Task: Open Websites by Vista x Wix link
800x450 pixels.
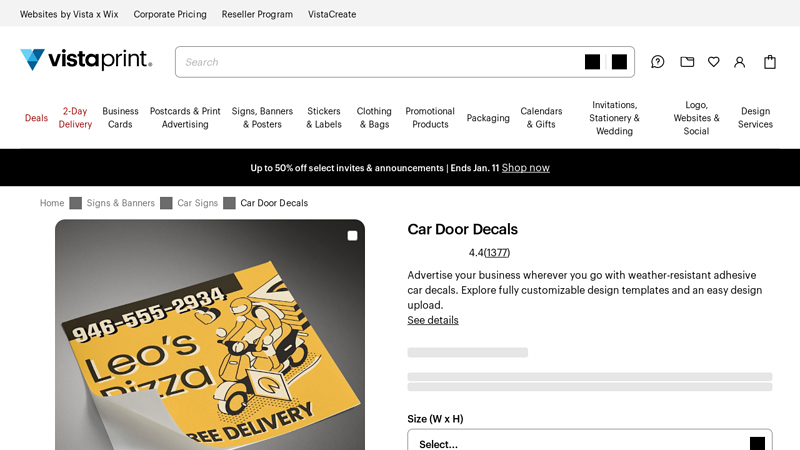Action: coord(69,14)
